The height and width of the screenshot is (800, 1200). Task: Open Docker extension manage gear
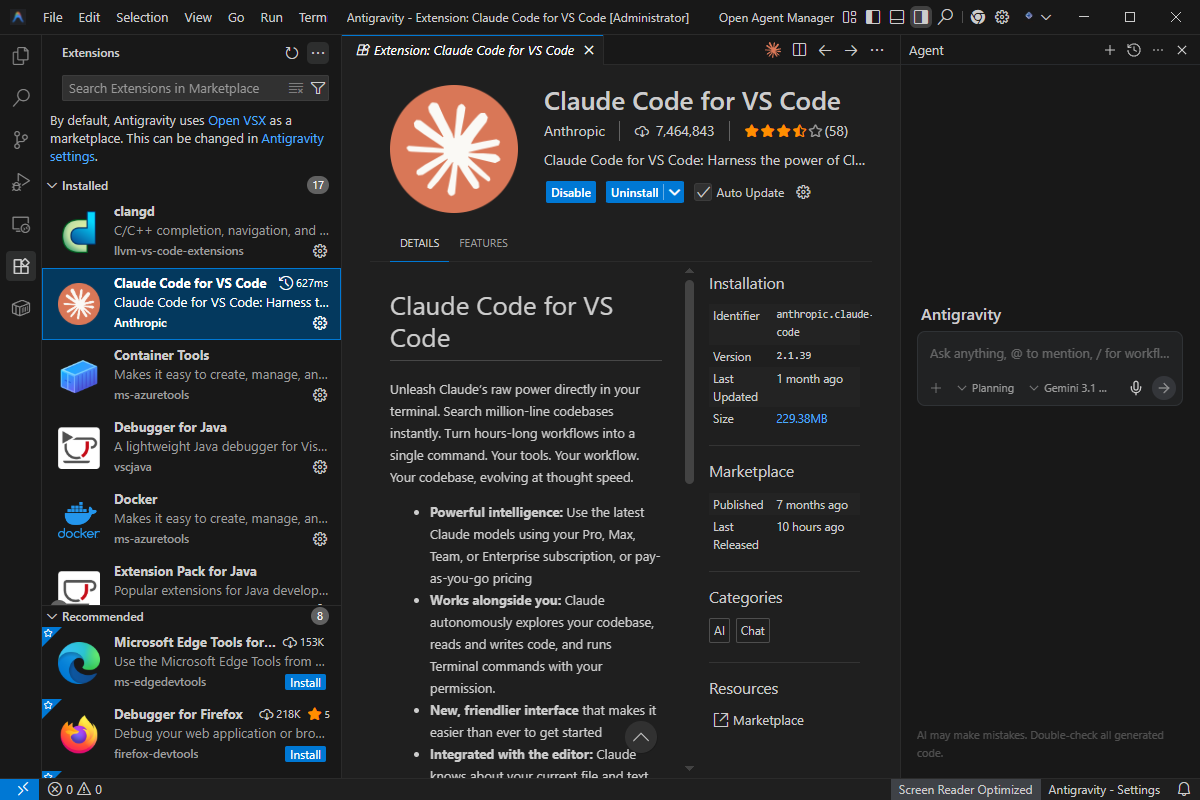pos(320,539)
